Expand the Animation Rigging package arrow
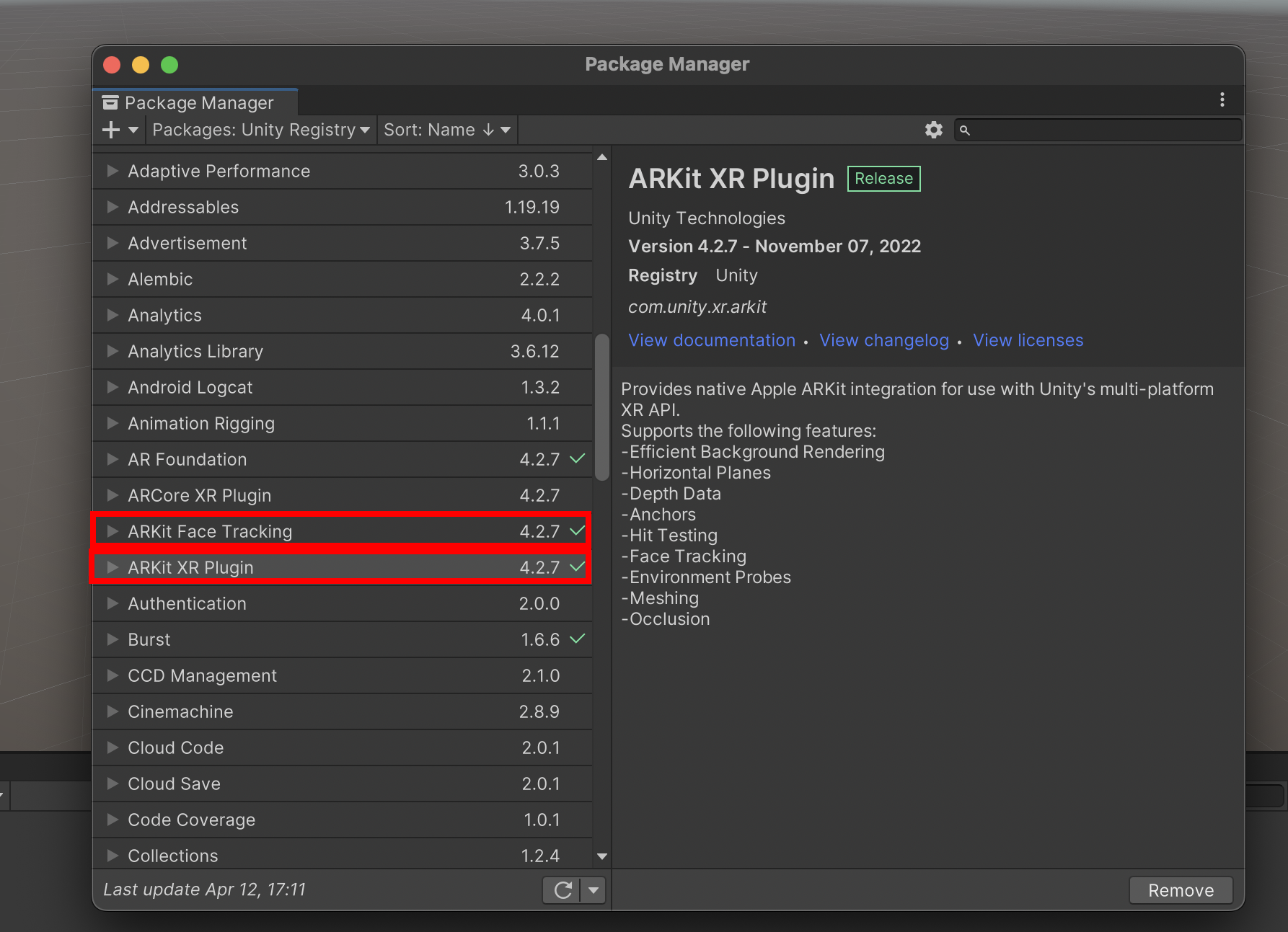This screenshot has height=932, width=1288. click(113, 423)
